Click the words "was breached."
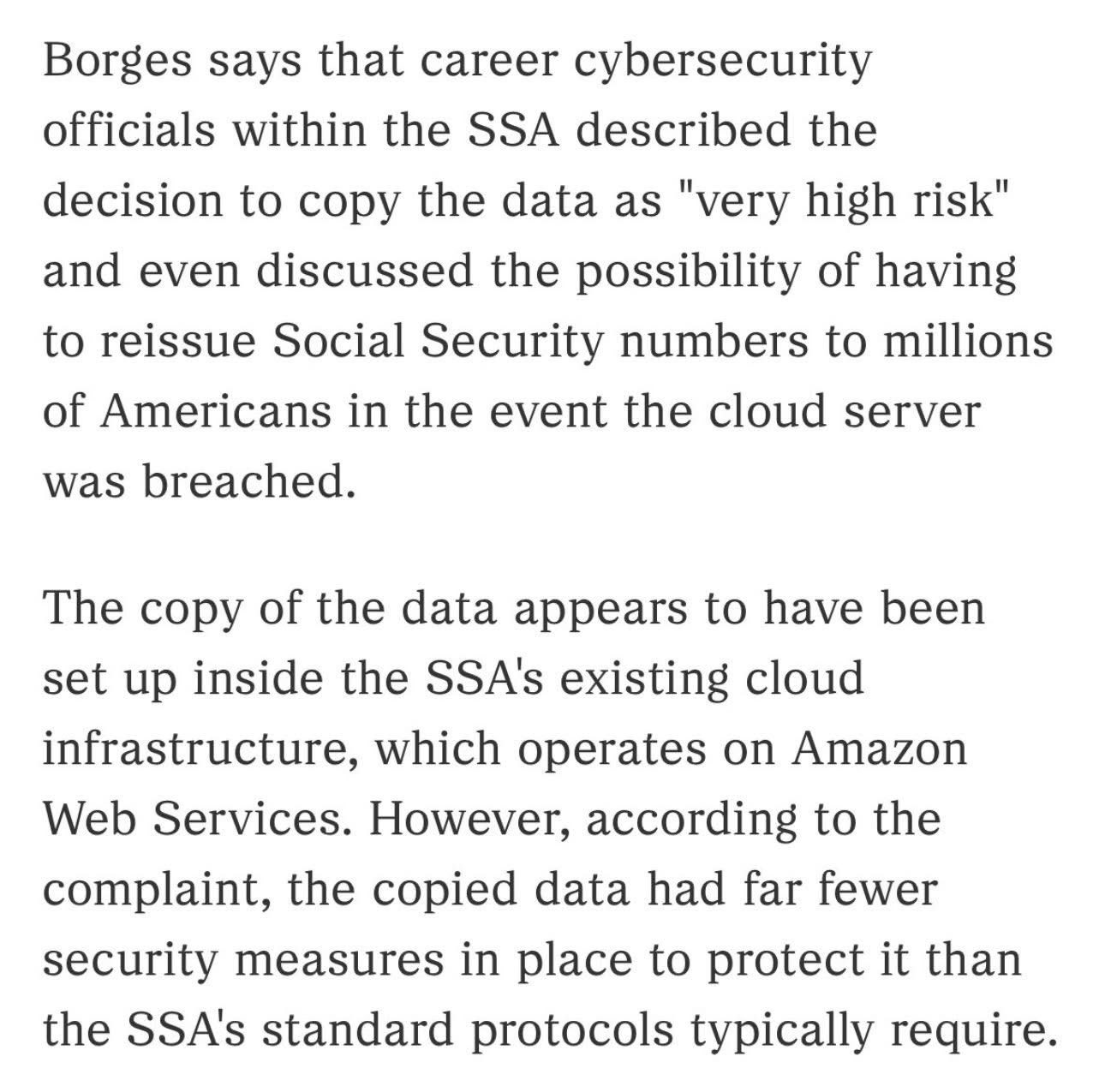The height and width of the screenshot is (1092, 1105). point(199,481)
